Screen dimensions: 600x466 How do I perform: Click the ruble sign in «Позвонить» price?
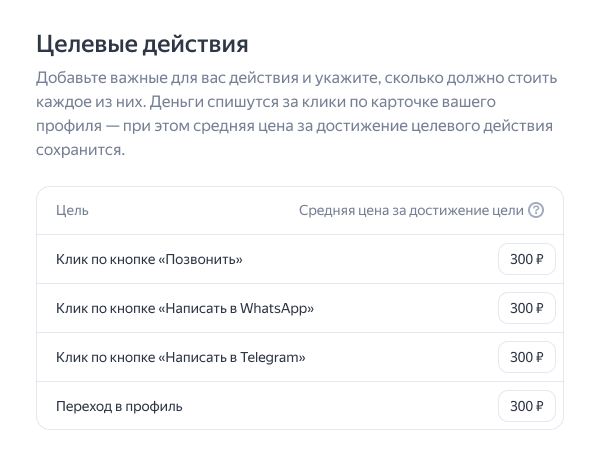click(540, 260)
